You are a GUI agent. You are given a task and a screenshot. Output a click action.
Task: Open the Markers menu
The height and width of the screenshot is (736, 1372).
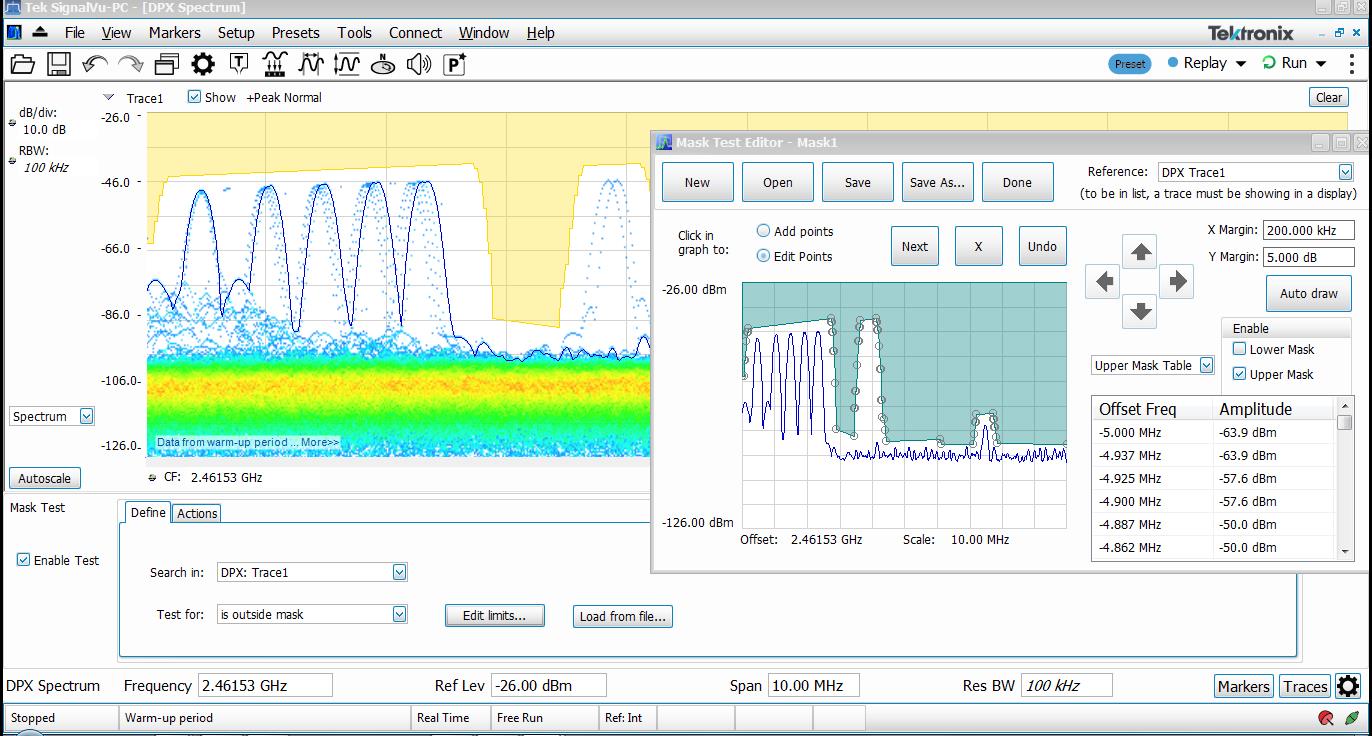(x=174, y=33)
